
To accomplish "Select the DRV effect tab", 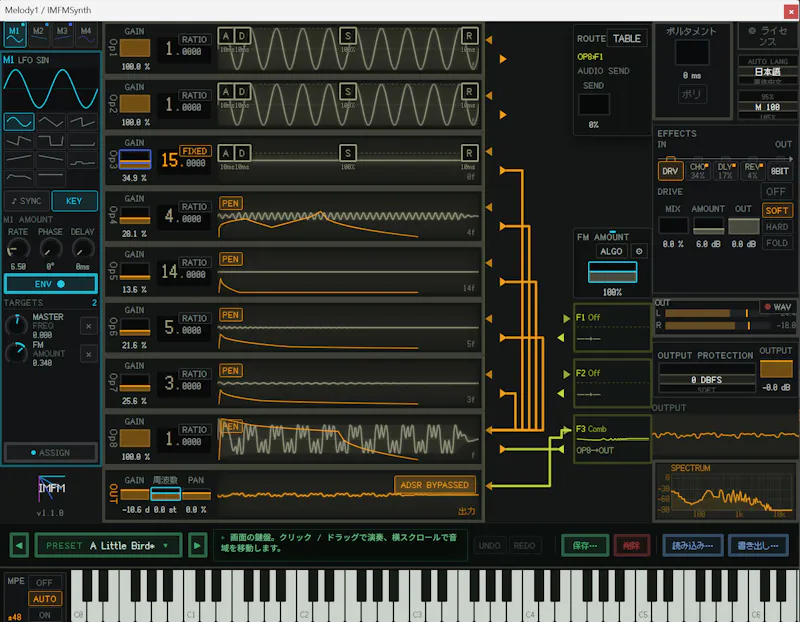I will tap(670, 171).
